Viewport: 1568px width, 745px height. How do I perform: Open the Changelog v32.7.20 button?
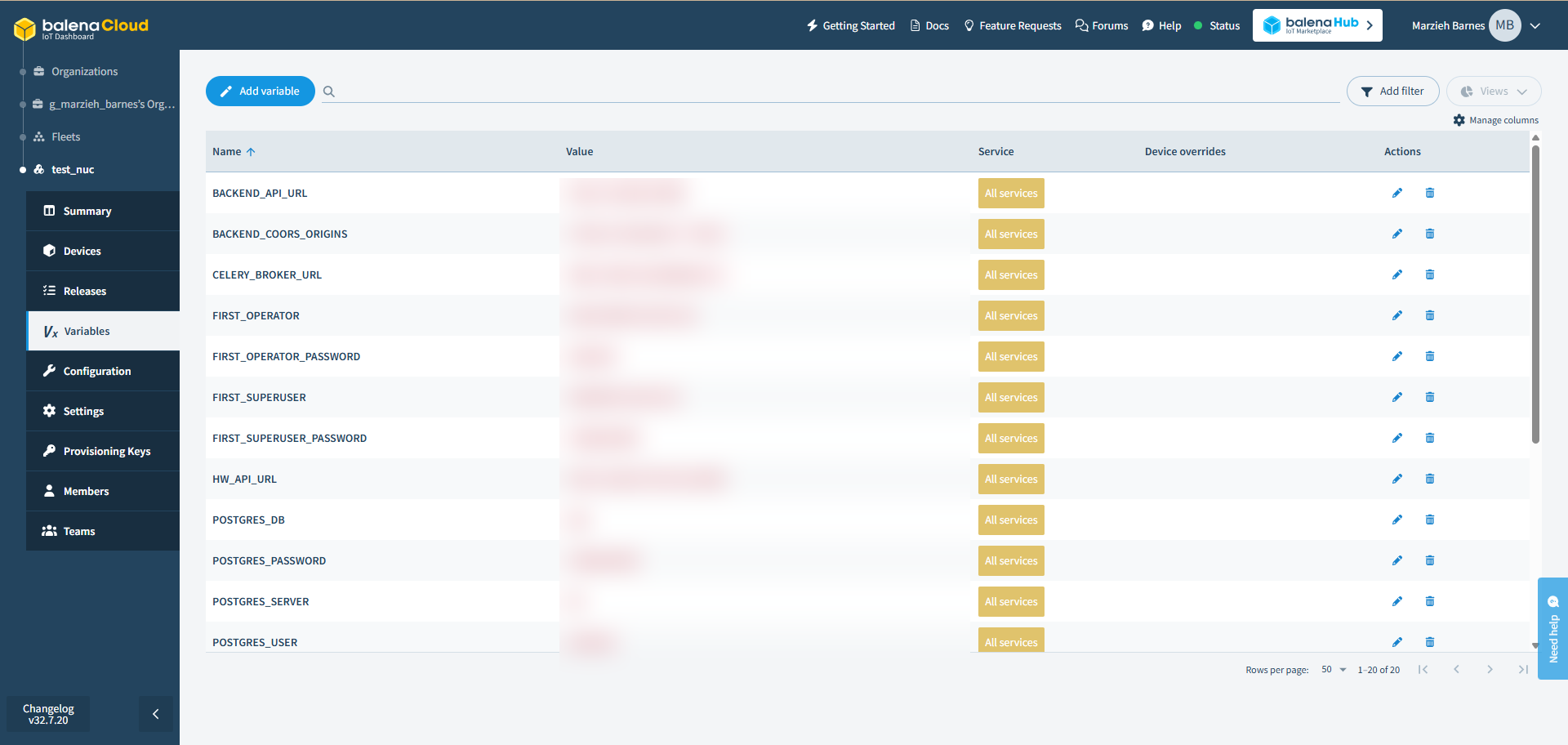click(48, 714)
